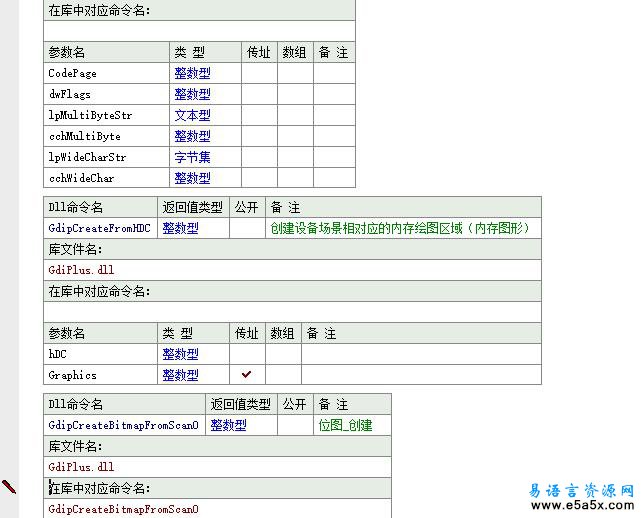Select the 整数型 return type of GdipCreateFromHDC
The width and height of the screenshot is (643, 518).
[x=180, y=228]
